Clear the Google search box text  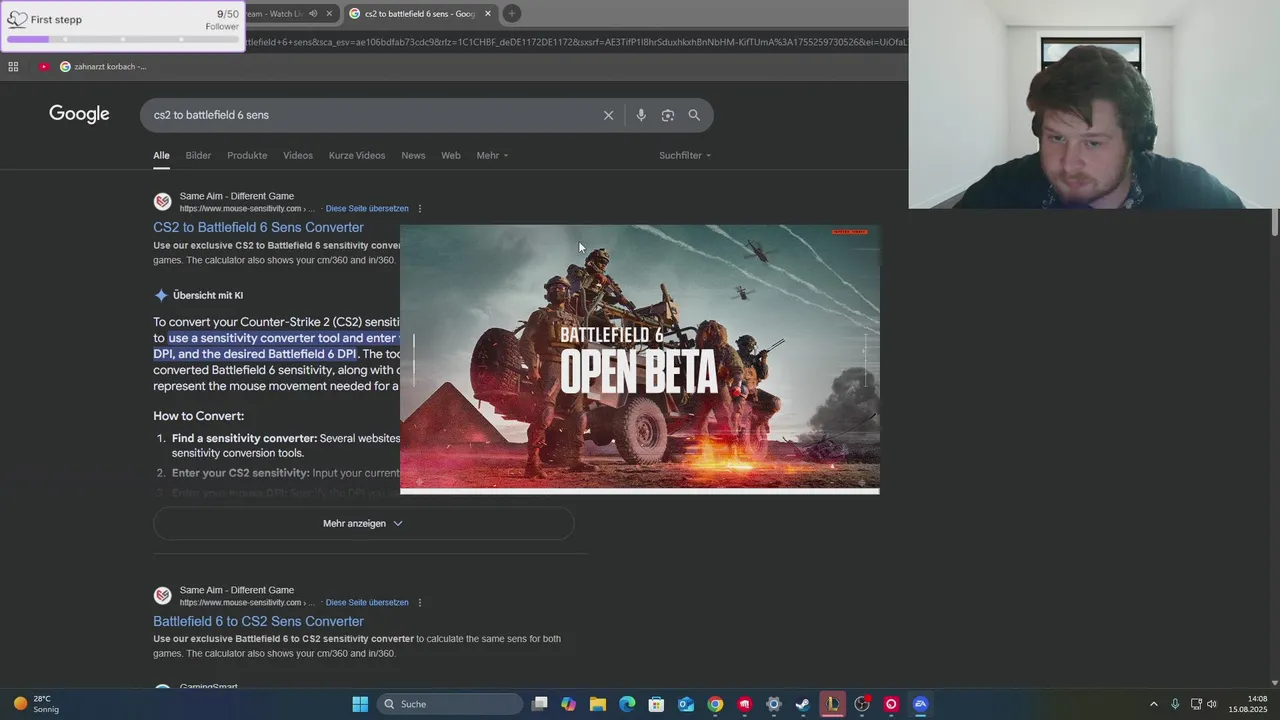click(608, 115)
